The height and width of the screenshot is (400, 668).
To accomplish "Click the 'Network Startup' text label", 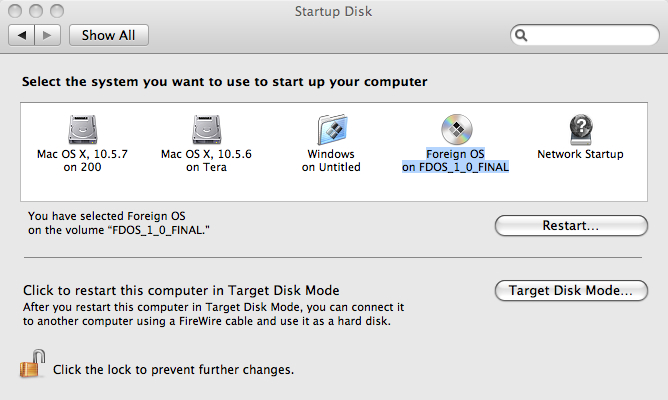I will coord(580,154).
